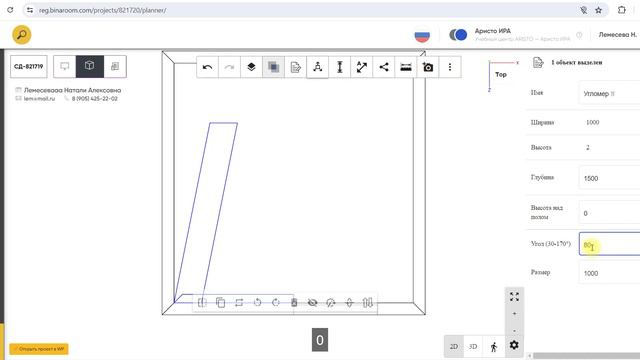The image size is (640, 360).
Task: Open the monitor view tab
Action: coord(64,66)
